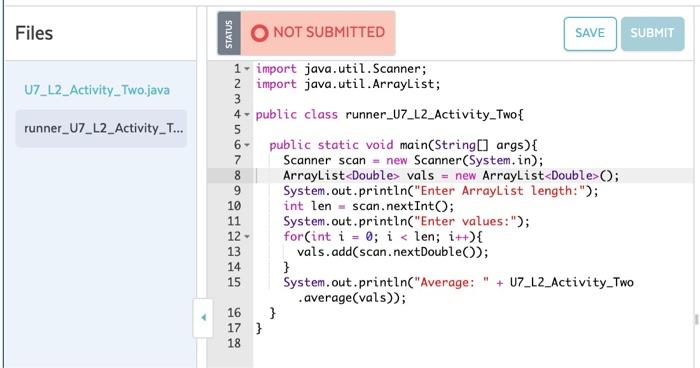Viewport: 700px width, 368px height.
Task: Click the vertical STATUS label tab
Action: 229,33
